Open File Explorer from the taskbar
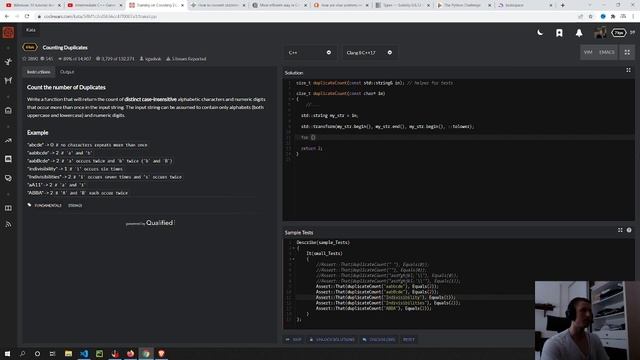The image size is (640, 360). pos(68,353)
